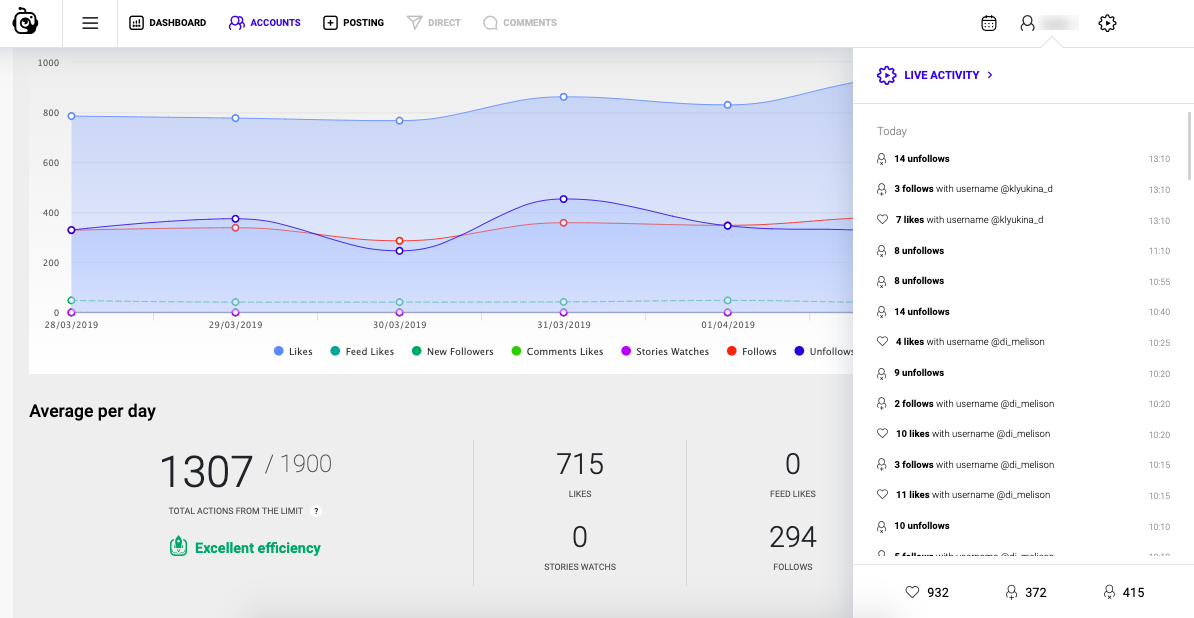
Task: Toggle Comments Likes legend item
Action: click(557, 352)
